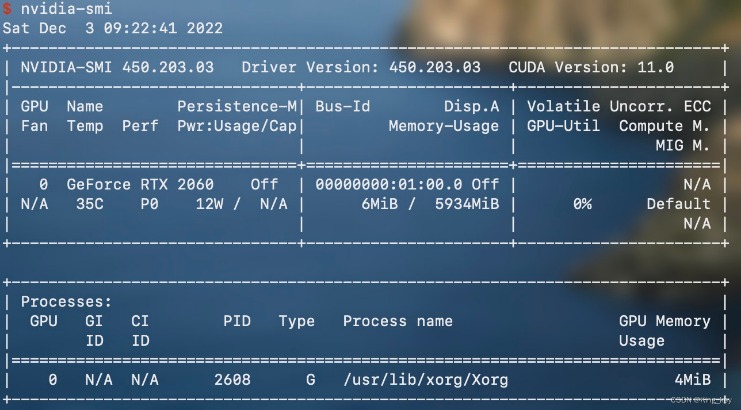This screenshot has width=741, height=410.
Task: Click the Memory-Usage column header
Action: tap(444, 126)
